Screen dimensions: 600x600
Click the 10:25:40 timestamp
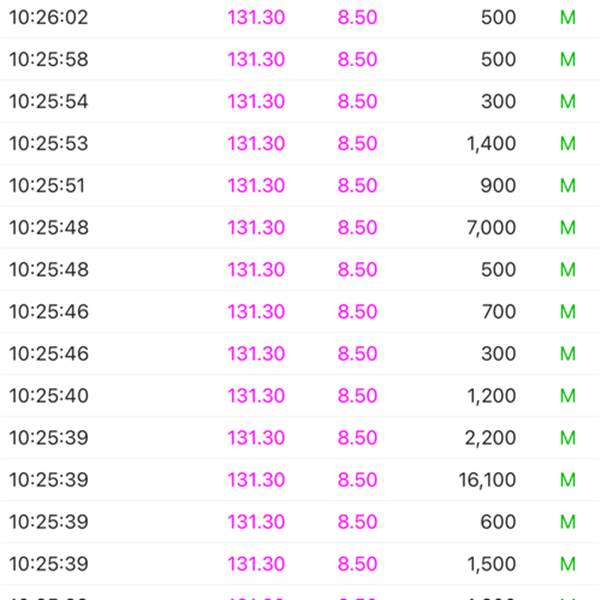(x=49, y=396)
